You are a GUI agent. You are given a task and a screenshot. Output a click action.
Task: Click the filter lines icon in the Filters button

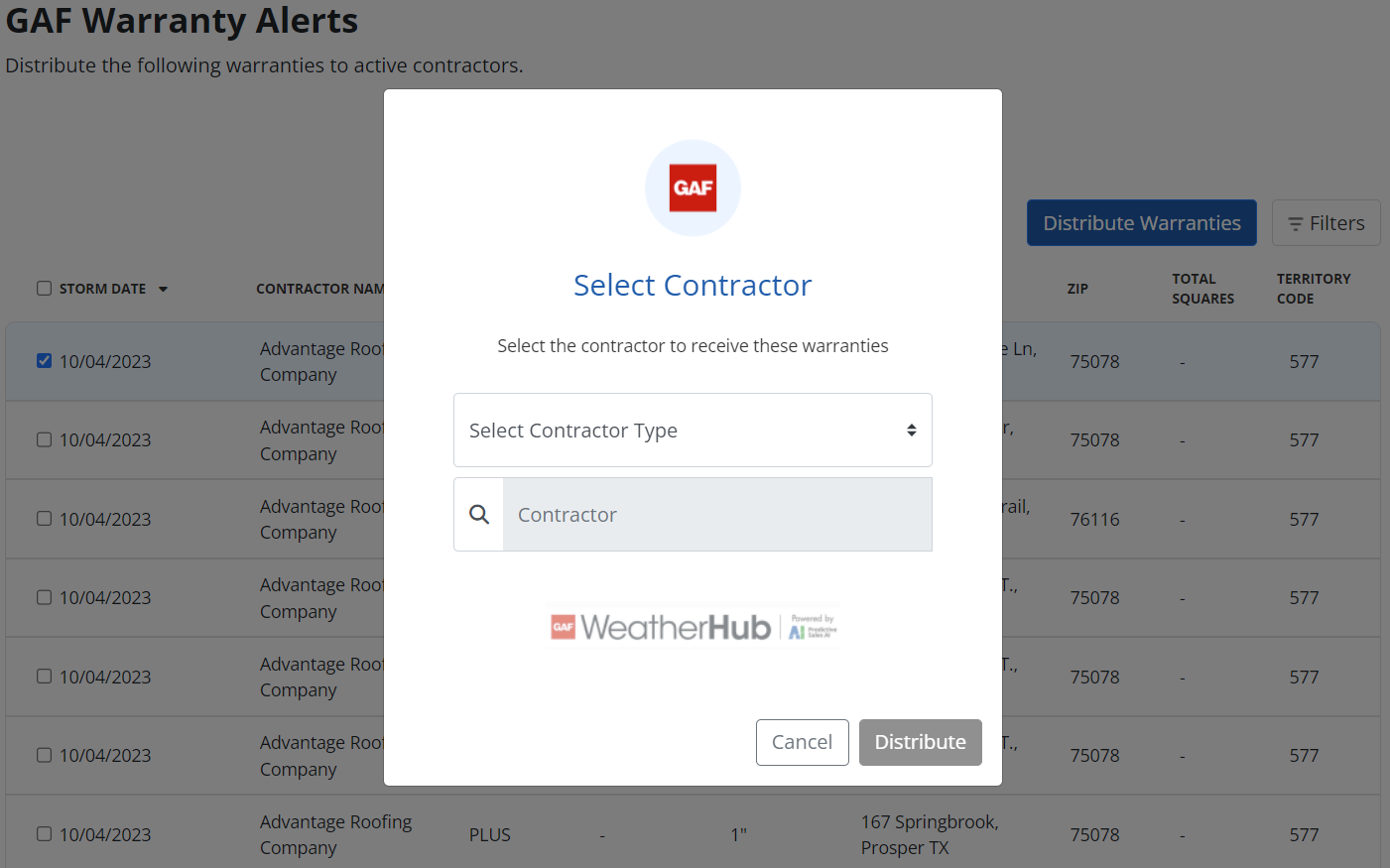[x=1295, y=224]
